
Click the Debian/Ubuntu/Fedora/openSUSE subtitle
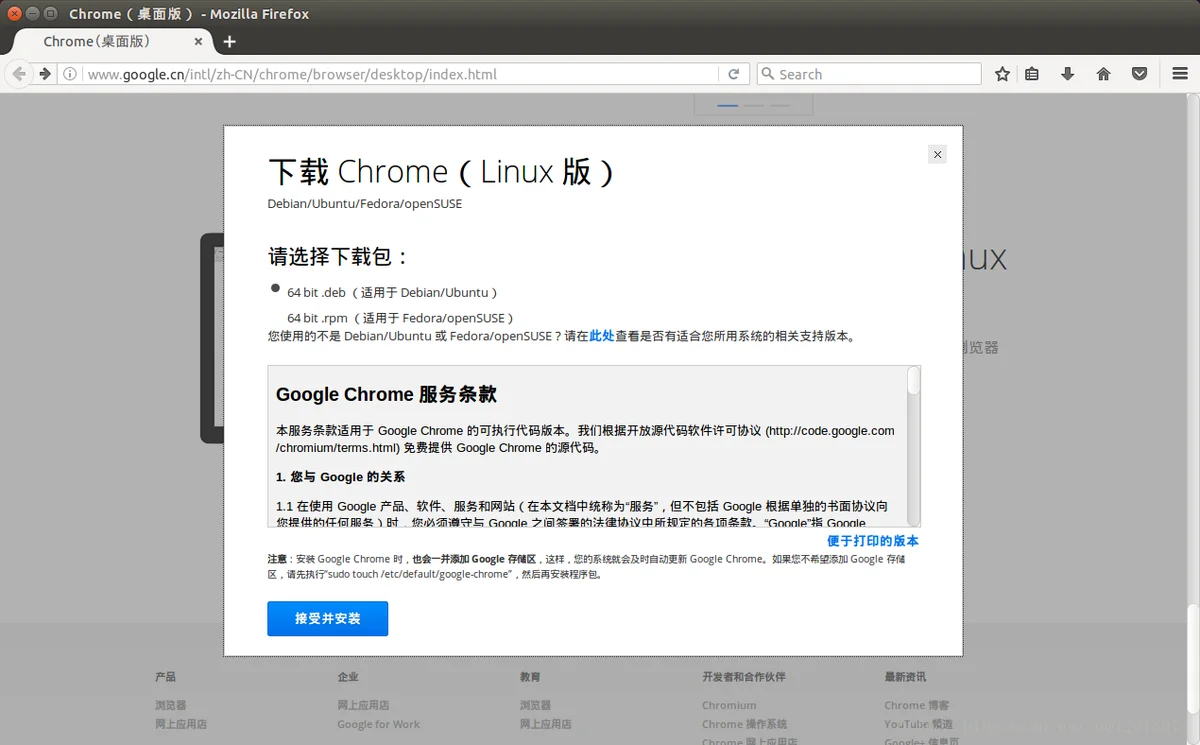coord(365,204)
